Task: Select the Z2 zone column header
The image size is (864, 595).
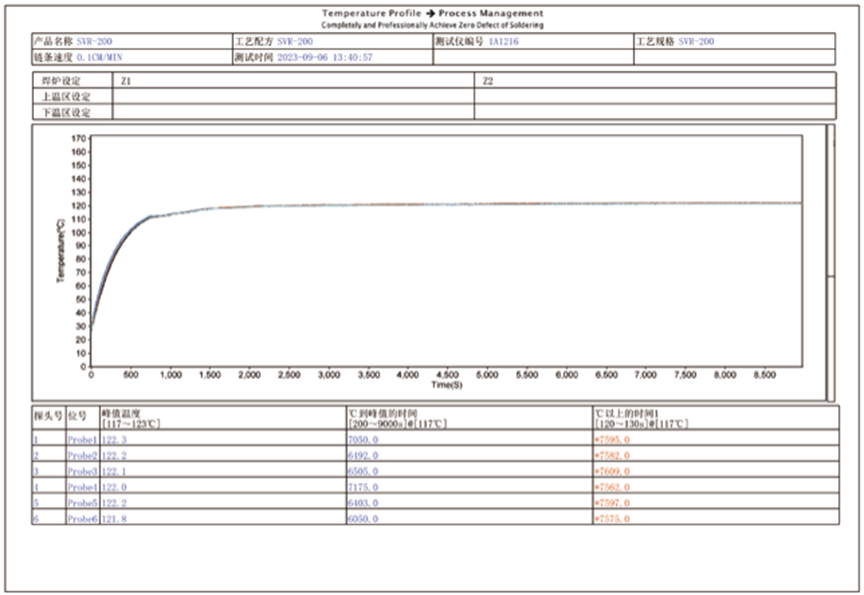Action: (487, 80)
